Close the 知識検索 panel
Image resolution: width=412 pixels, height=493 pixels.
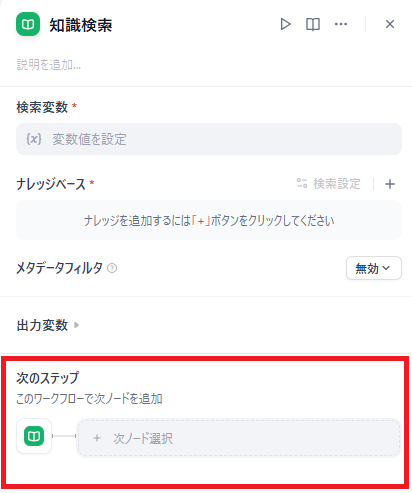click(390, 24)
